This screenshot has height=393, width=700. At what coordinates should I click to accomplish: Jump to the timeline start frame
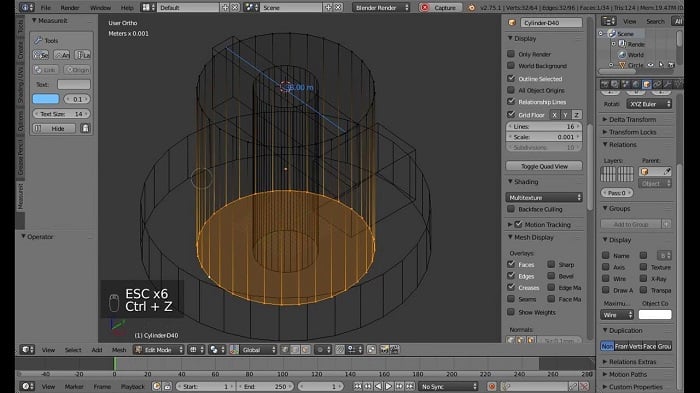tap(357, 386)
